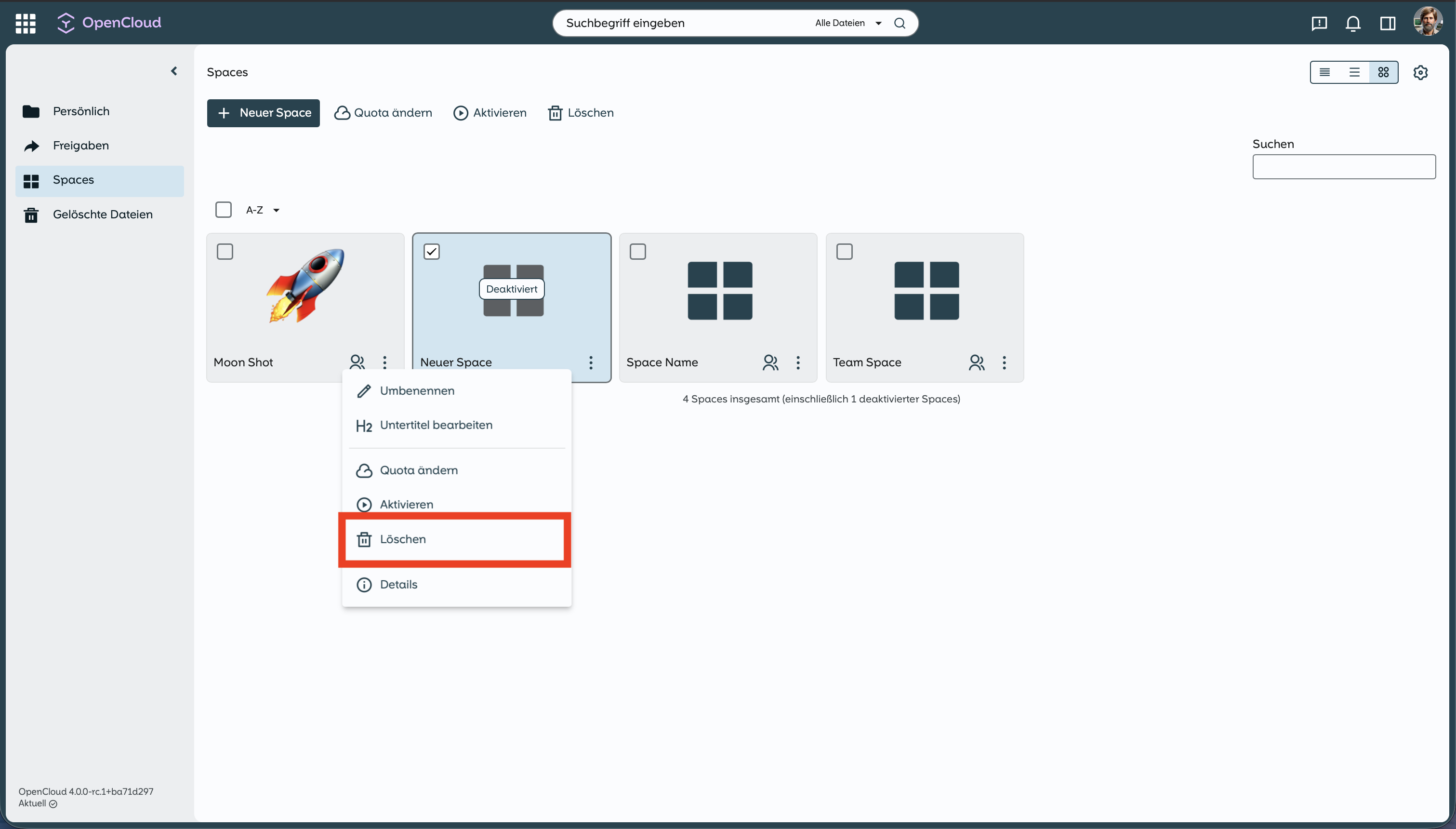Check the Moon Shot space checkbox
1456x829 pixels.
coord(225,252)
